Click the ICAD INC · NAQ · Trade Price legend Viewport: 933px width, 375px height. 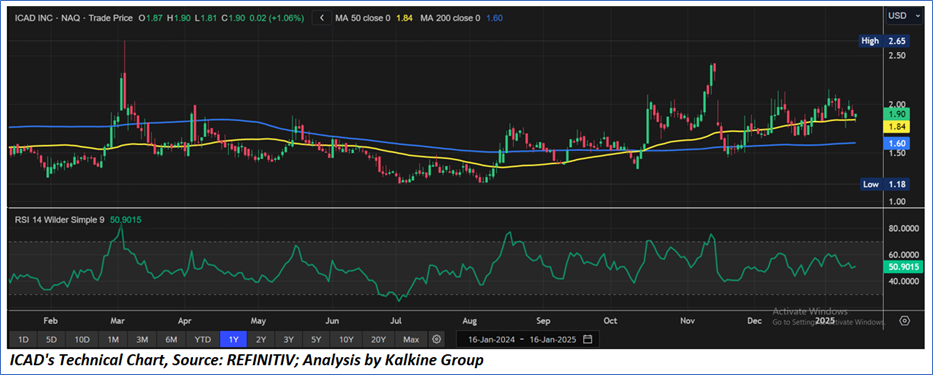(x=74, y=18)
